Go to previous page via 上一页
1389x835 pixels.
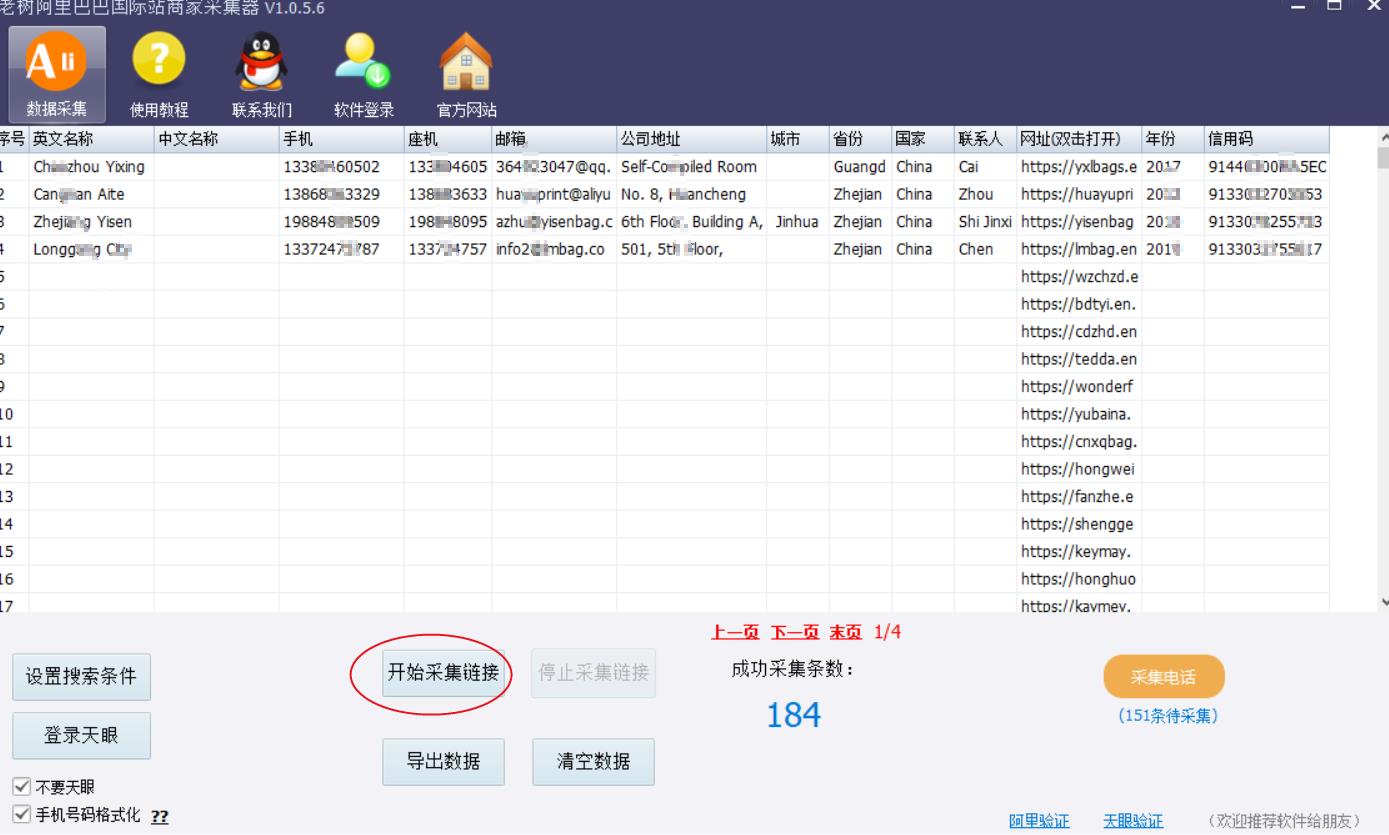736,632
